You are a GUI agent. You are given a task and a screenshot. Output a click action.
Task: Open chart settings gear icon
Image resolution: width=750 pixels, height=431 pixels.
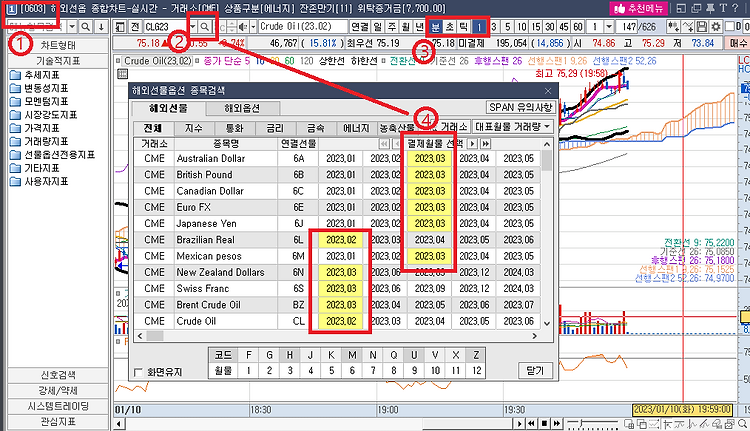pyautogui.click(x=716, y=27)
